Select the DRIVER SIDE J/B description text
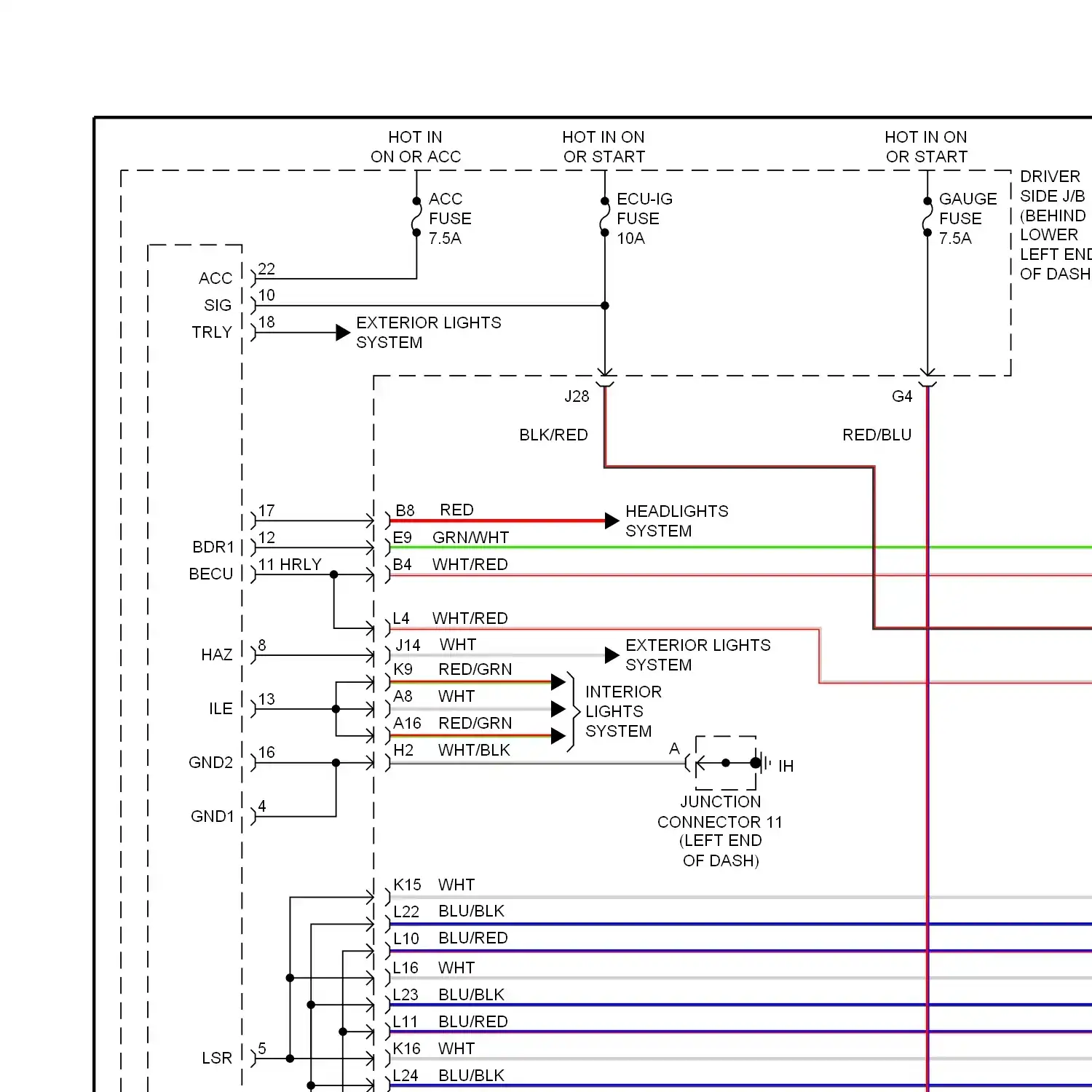Viewport: 1092px width, 1092px height. [x=1056, y=225]
